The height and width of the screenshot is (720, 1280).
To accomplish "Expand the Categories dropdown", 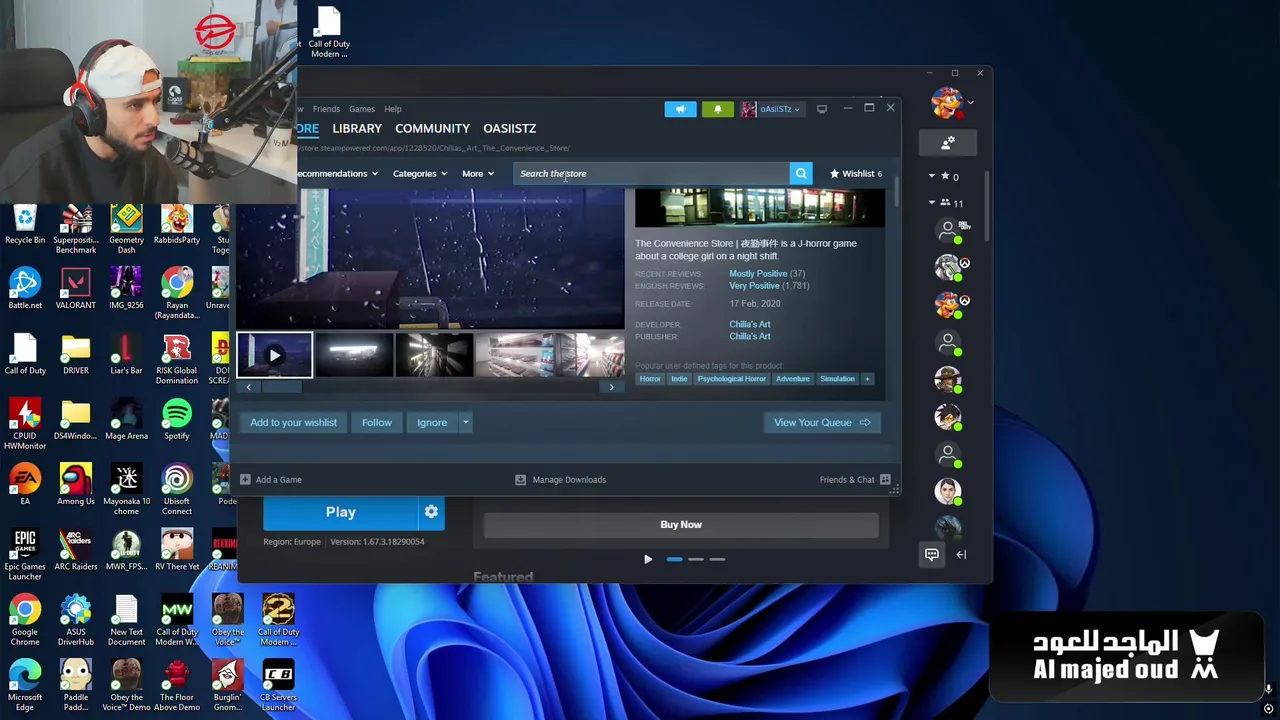I will click(419, 174).
